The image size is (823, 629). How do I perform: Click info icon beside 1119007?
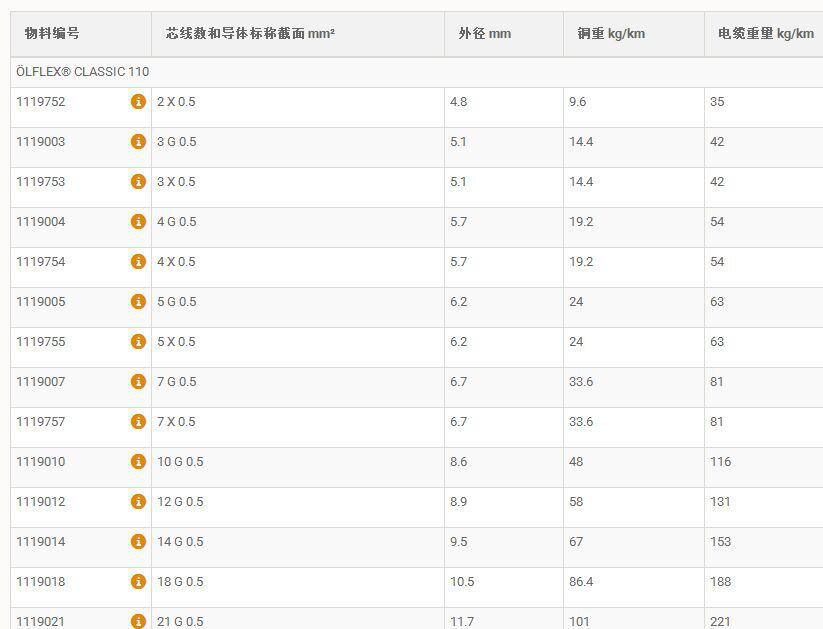(x=138, y=382)
